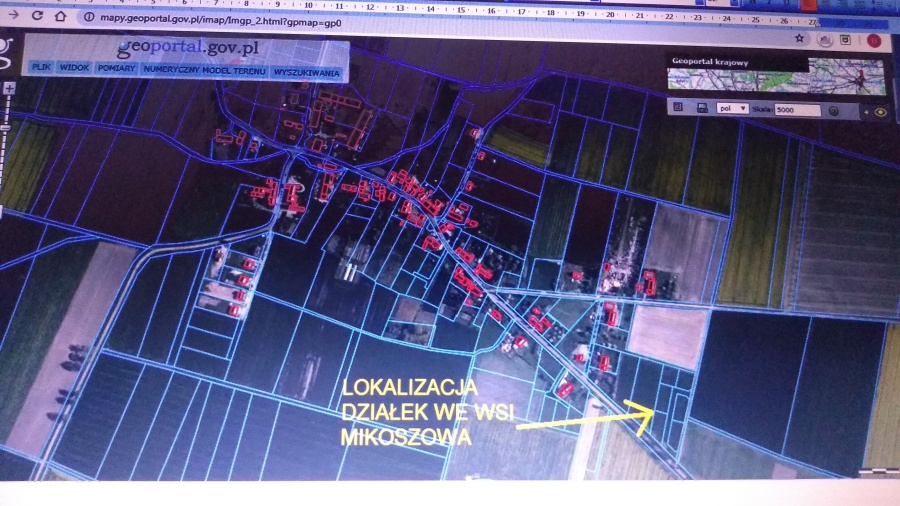Open the browser home page
The image size is (900, 506).
pos(60,16)
